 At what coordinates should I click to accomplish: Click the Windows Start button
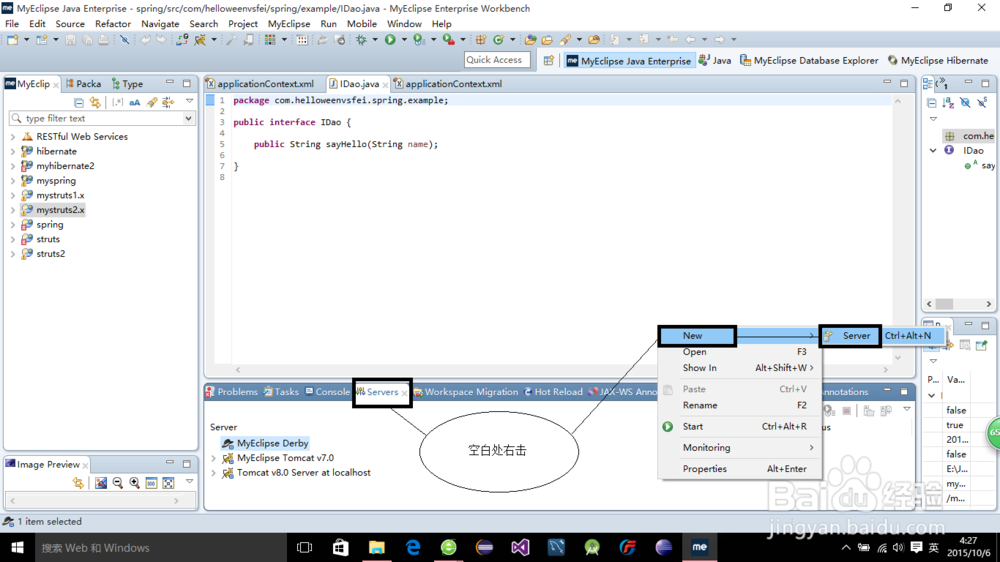coord(17,547)
